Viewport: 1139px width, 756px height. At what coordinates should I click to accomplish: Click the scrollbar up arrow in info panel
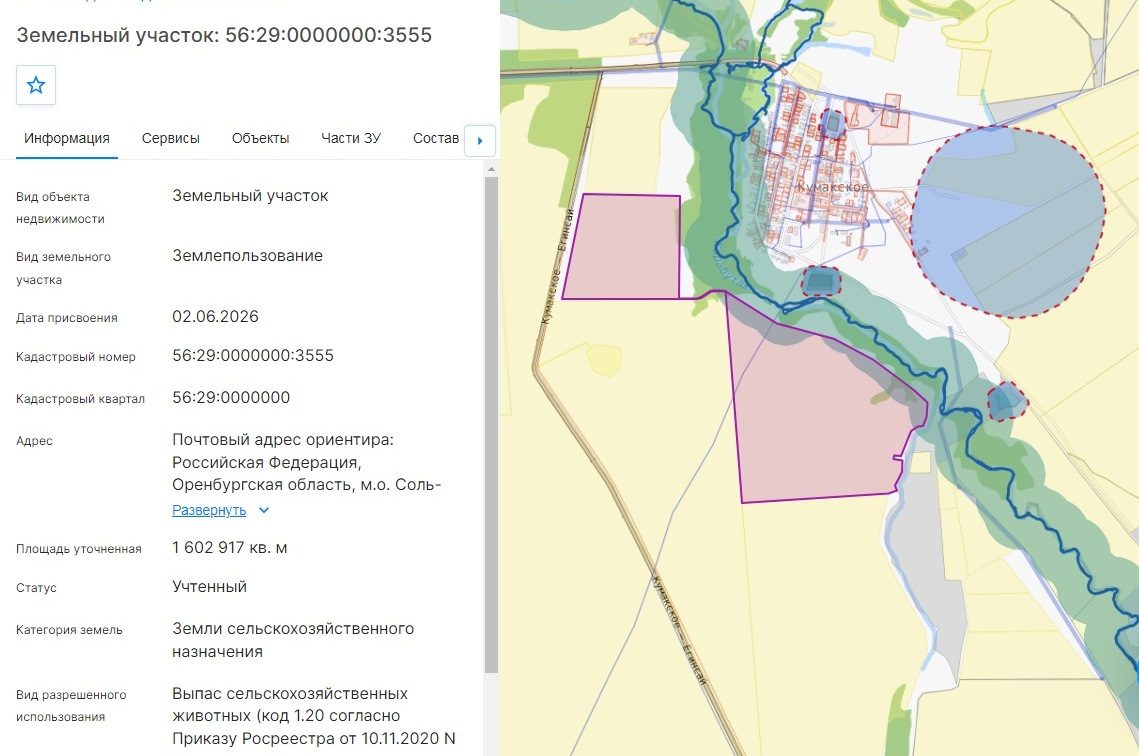tap(491, 169)
